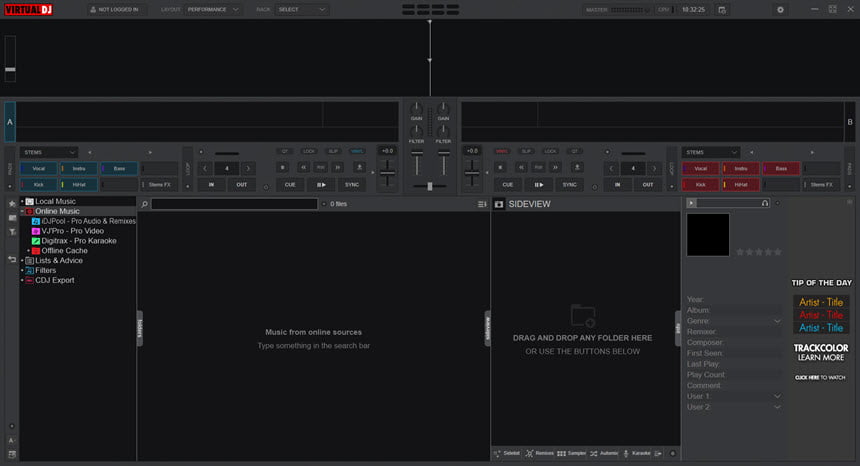Click the filter icon in left sidebar
The height and width of the screenshot is (466, 860).
[12, 232]
